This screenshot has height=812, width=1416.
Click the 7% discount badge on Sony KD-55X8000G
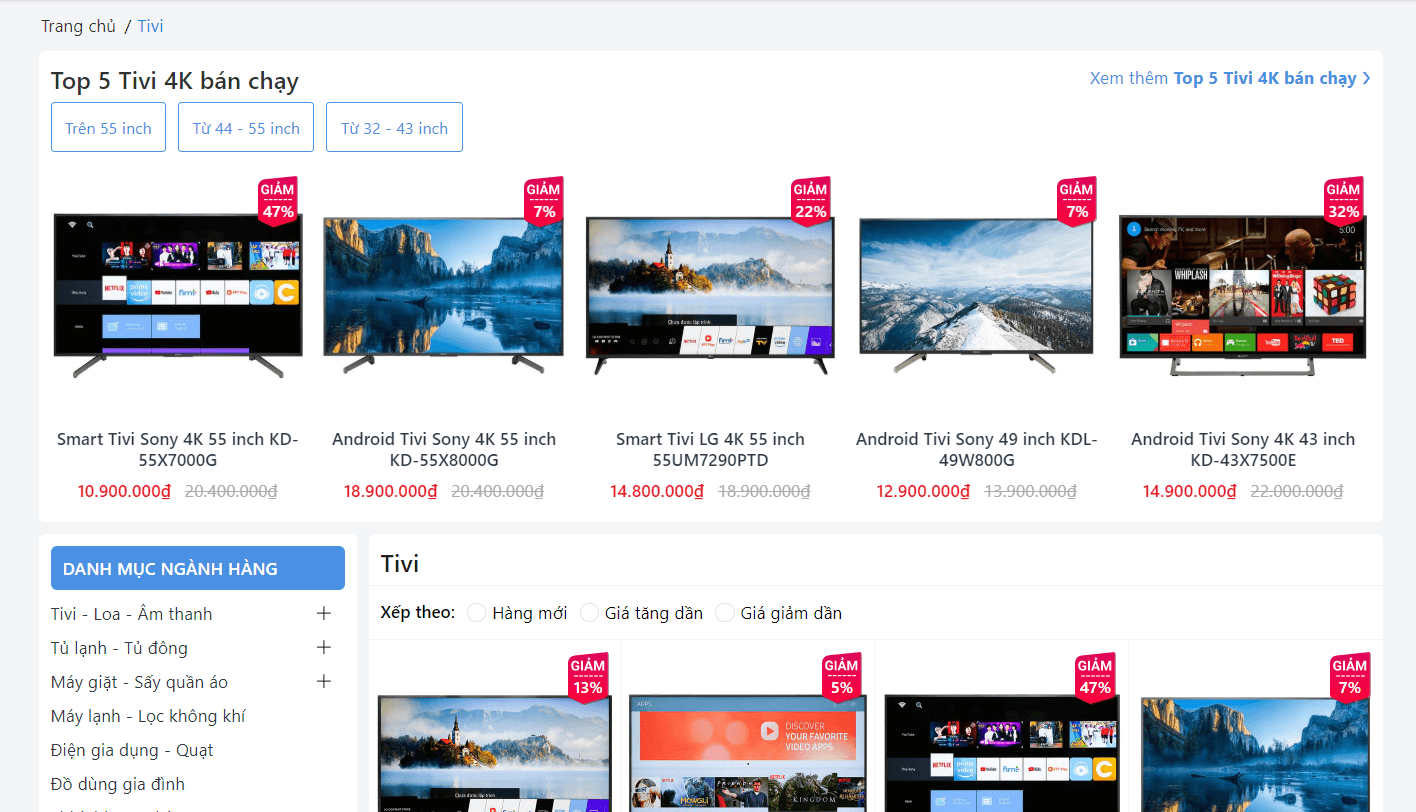pos(544,201)
